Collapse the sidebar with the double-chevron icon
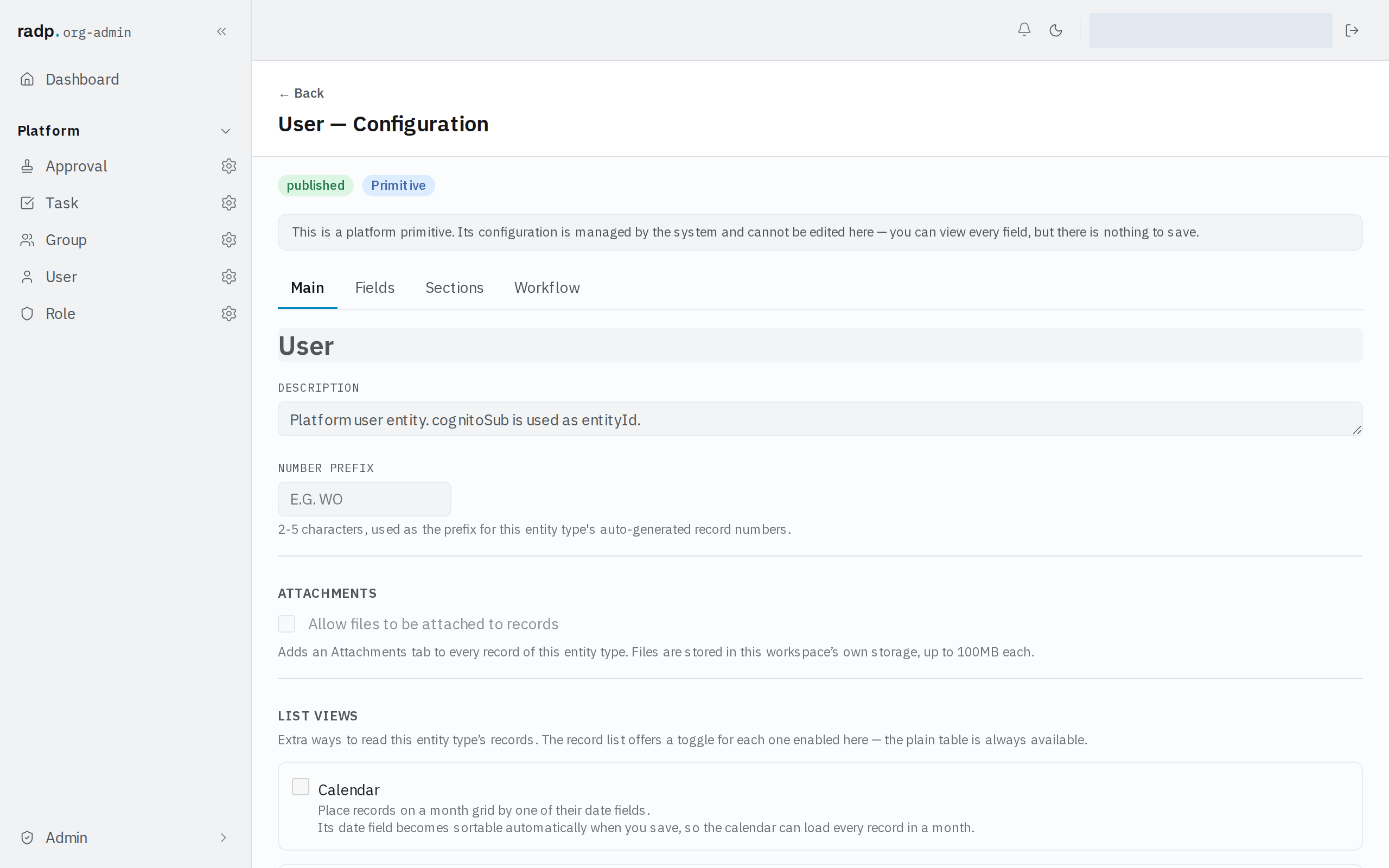The width and height of the screenshot is (1389, 868). 221,31
